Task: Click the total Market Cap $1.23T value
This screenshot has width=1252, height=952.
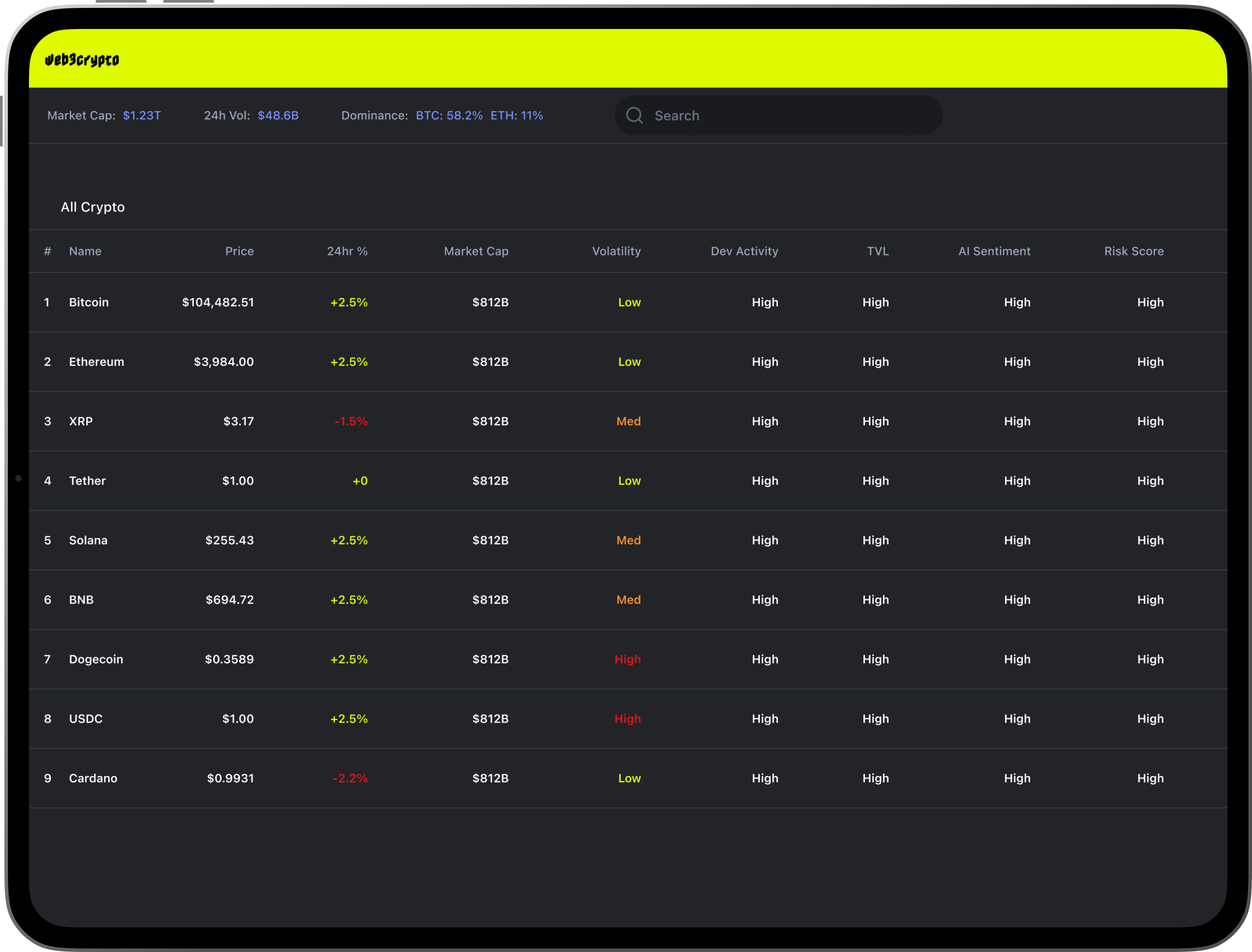Action: pos(142,116)
